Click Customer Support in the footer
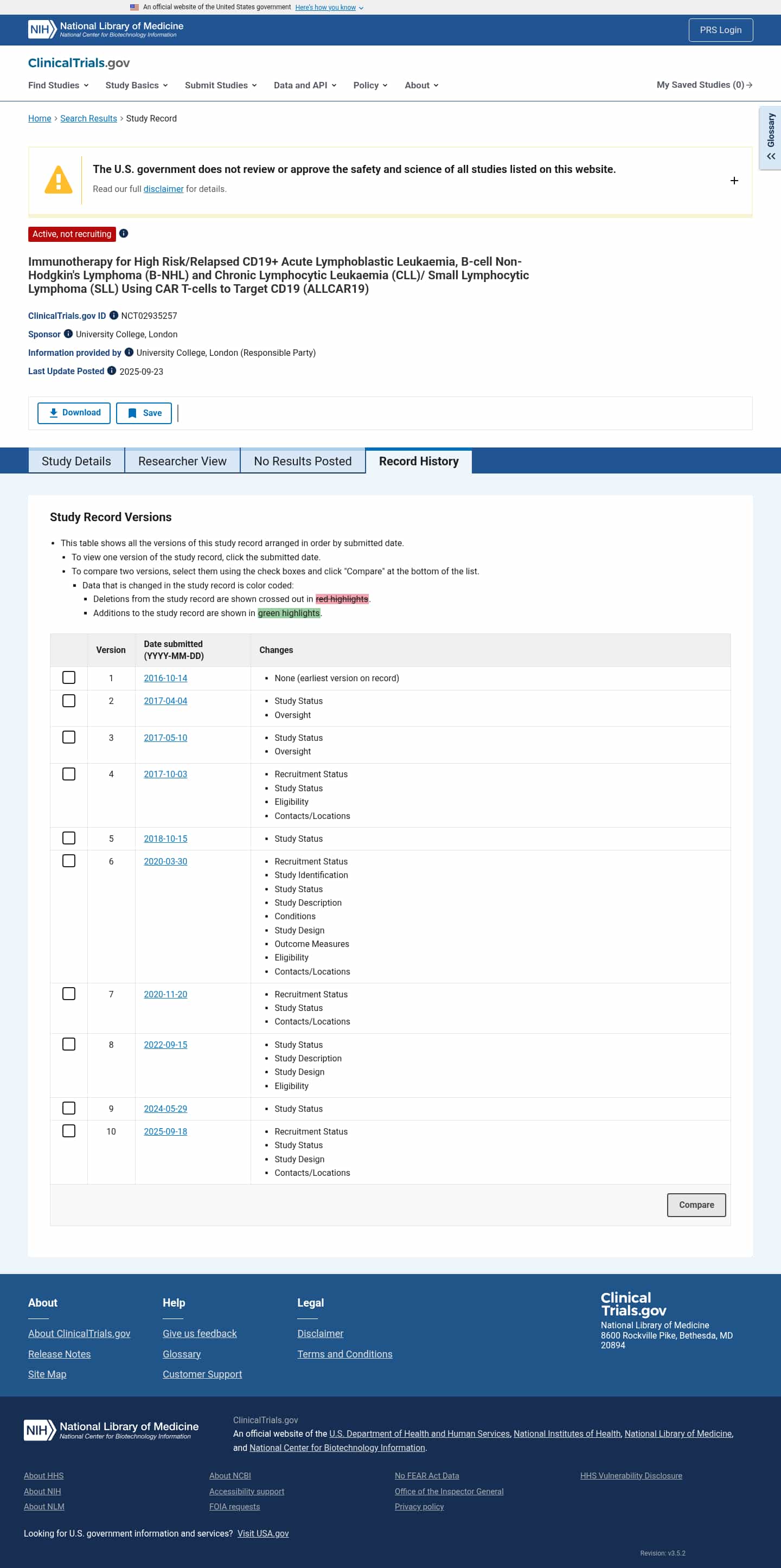This screenshot has width=781, height=1568. (202, 1374)
